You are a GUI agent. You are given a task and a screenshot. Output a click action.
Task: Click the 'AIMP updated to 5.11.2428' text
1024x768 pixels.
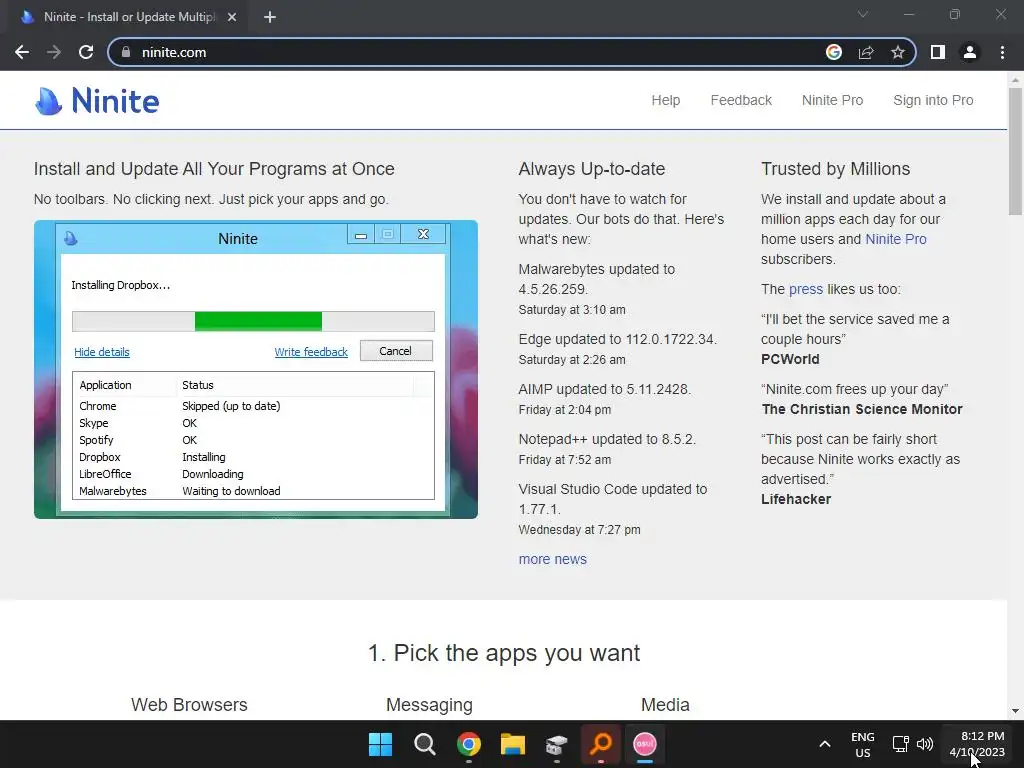point(605,389)
